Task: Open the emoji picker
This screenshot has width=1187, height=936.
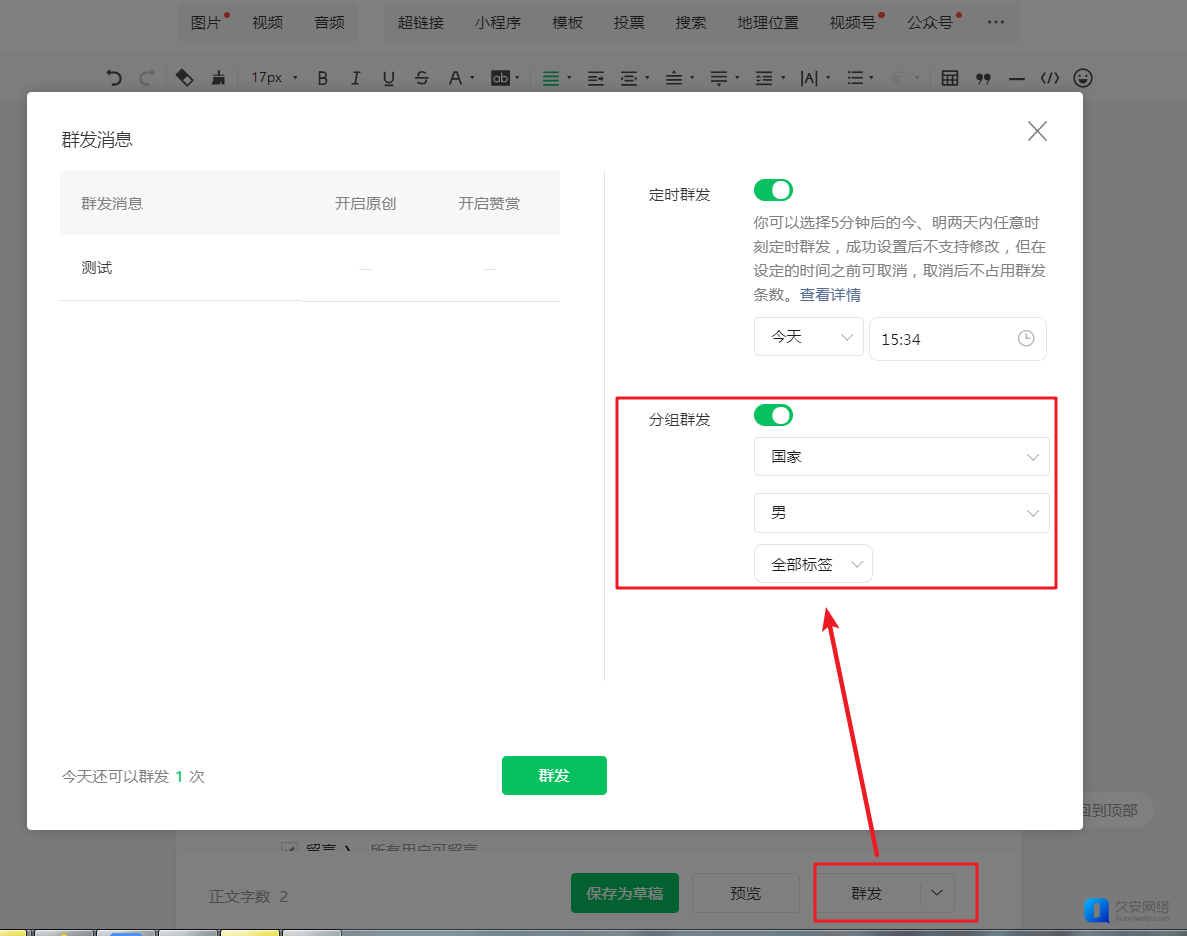Action: 1083,78
